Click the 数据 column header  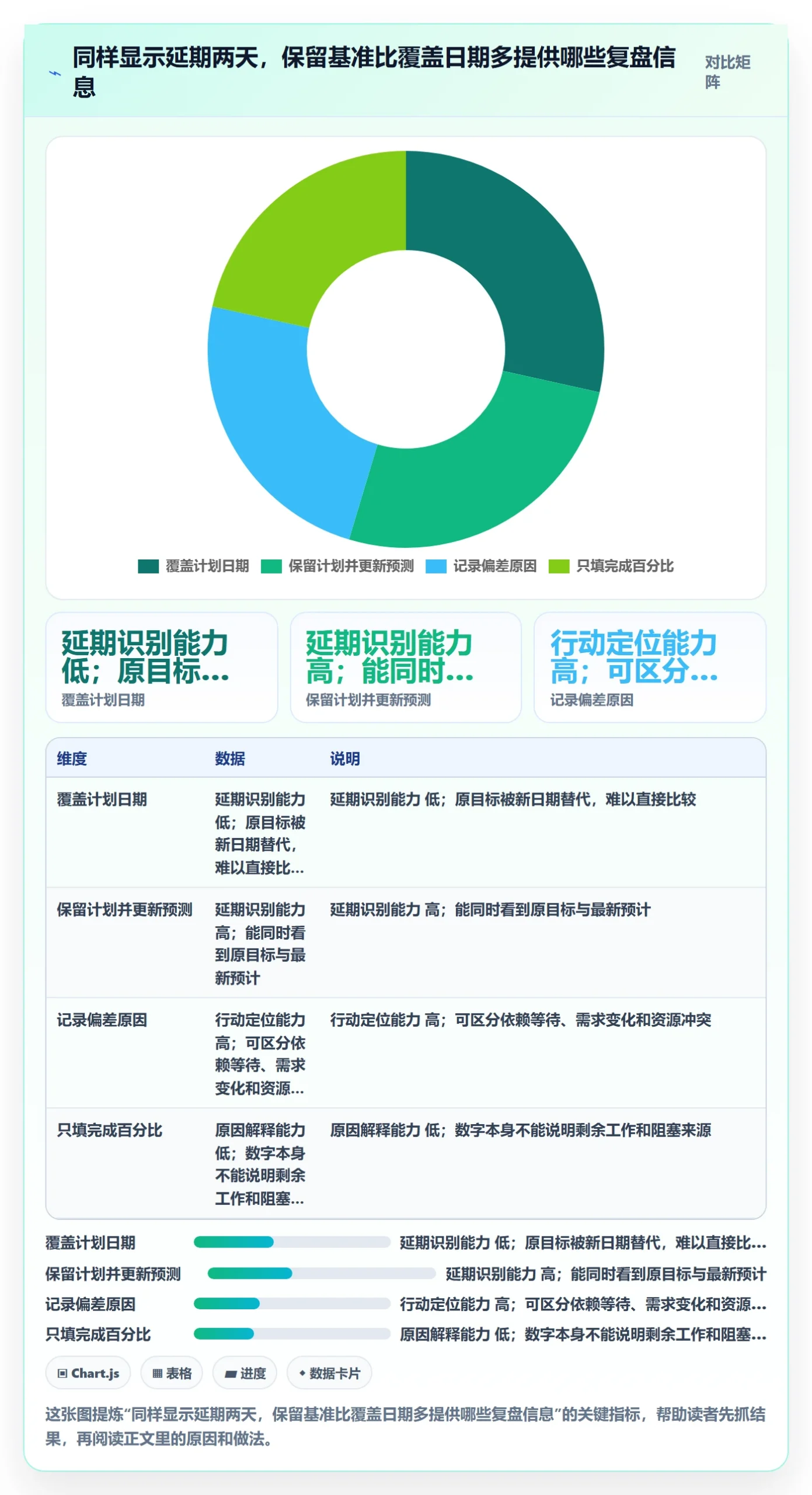coord(230,759)
